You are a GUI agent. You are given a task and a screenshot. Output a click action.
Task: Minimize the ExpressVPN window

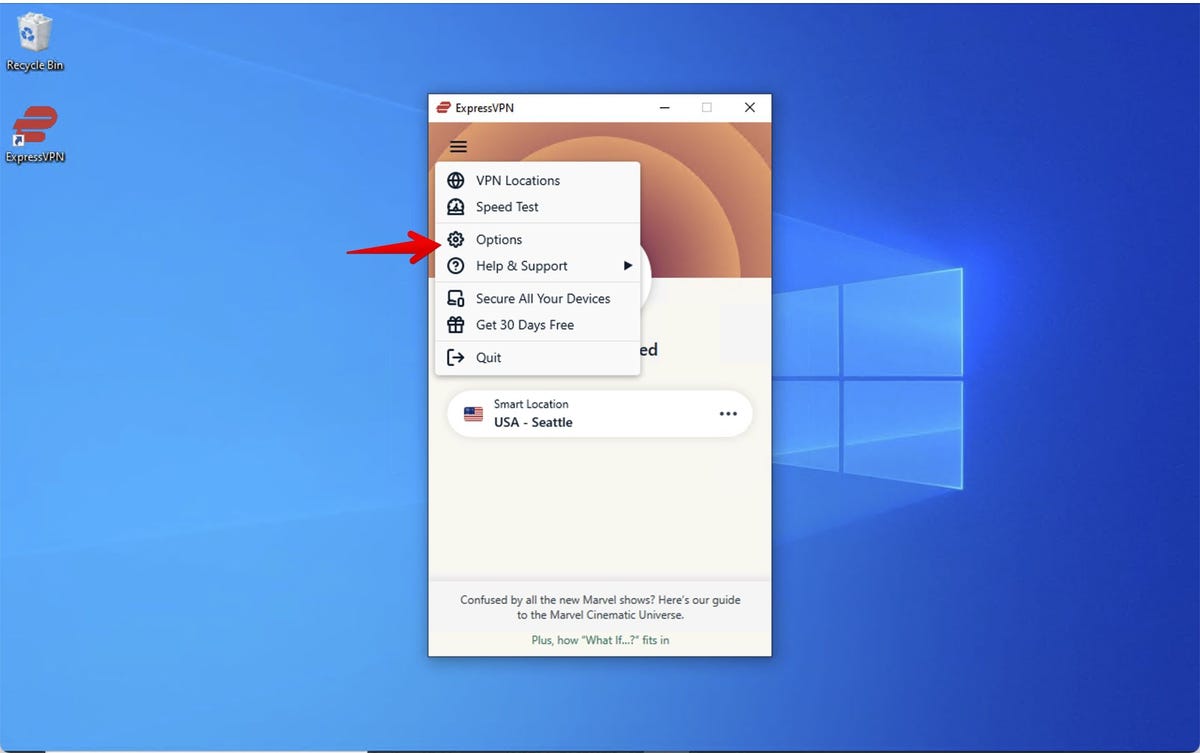[664, 108]
